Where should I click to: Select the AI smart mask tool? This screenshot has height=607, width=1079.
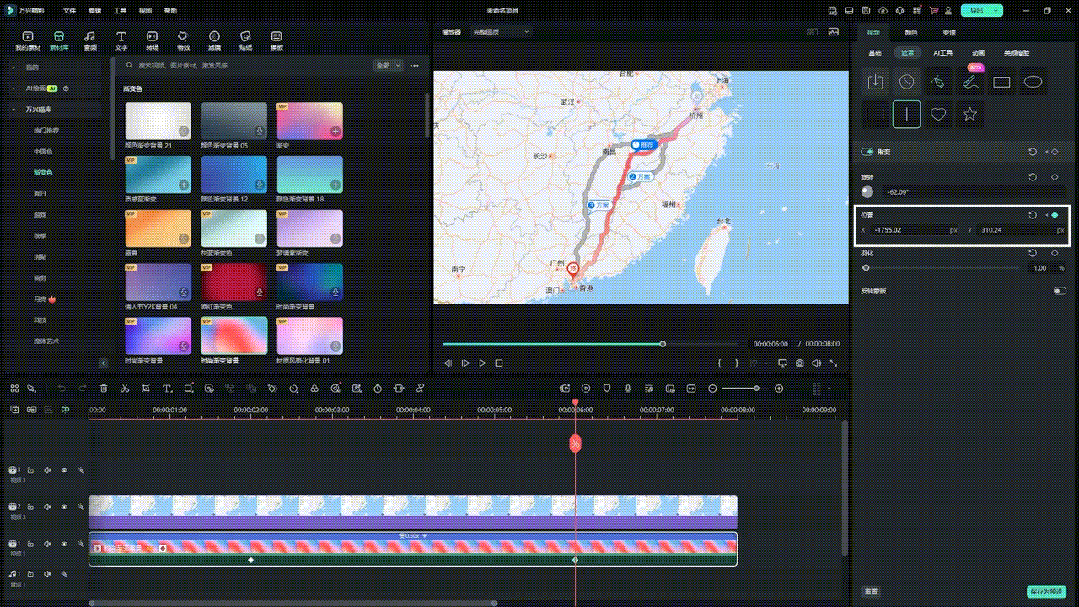[970, 82]
